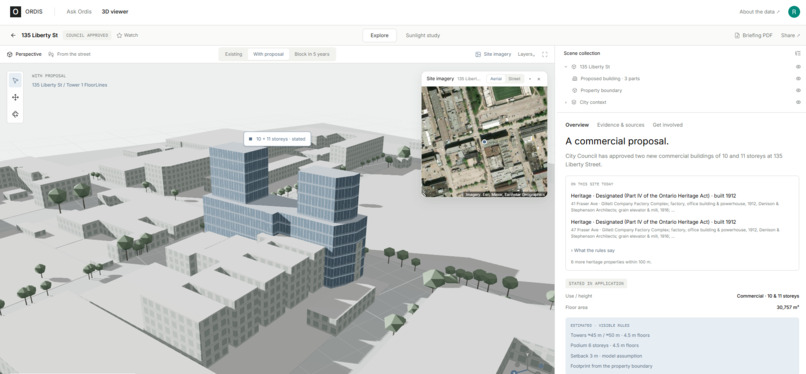Click the Floor area value 30,757 m²

(x=787, y=307)
